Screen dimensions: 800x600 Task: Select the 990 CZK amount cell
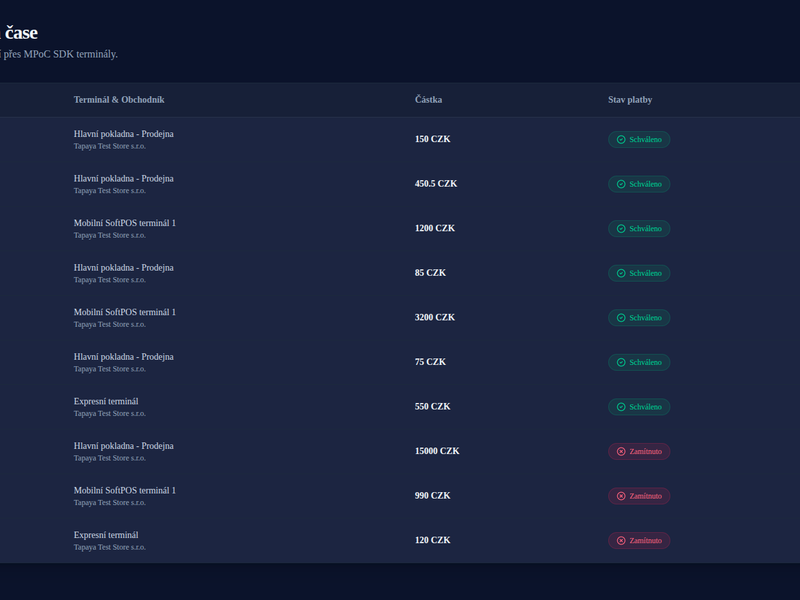pos(433,495)
